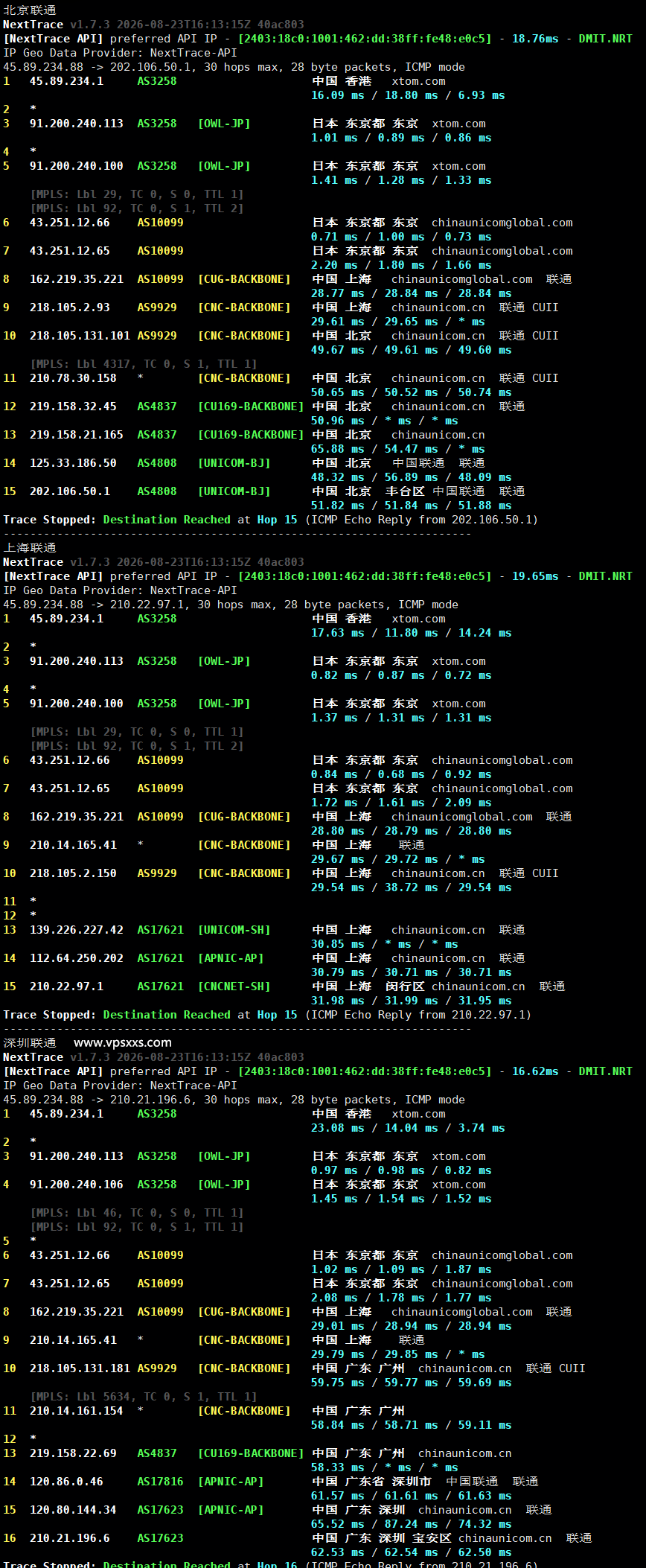Click the www.vpsxxs.com text
The image size is (646, 1568).
(x=123, y=1043)
